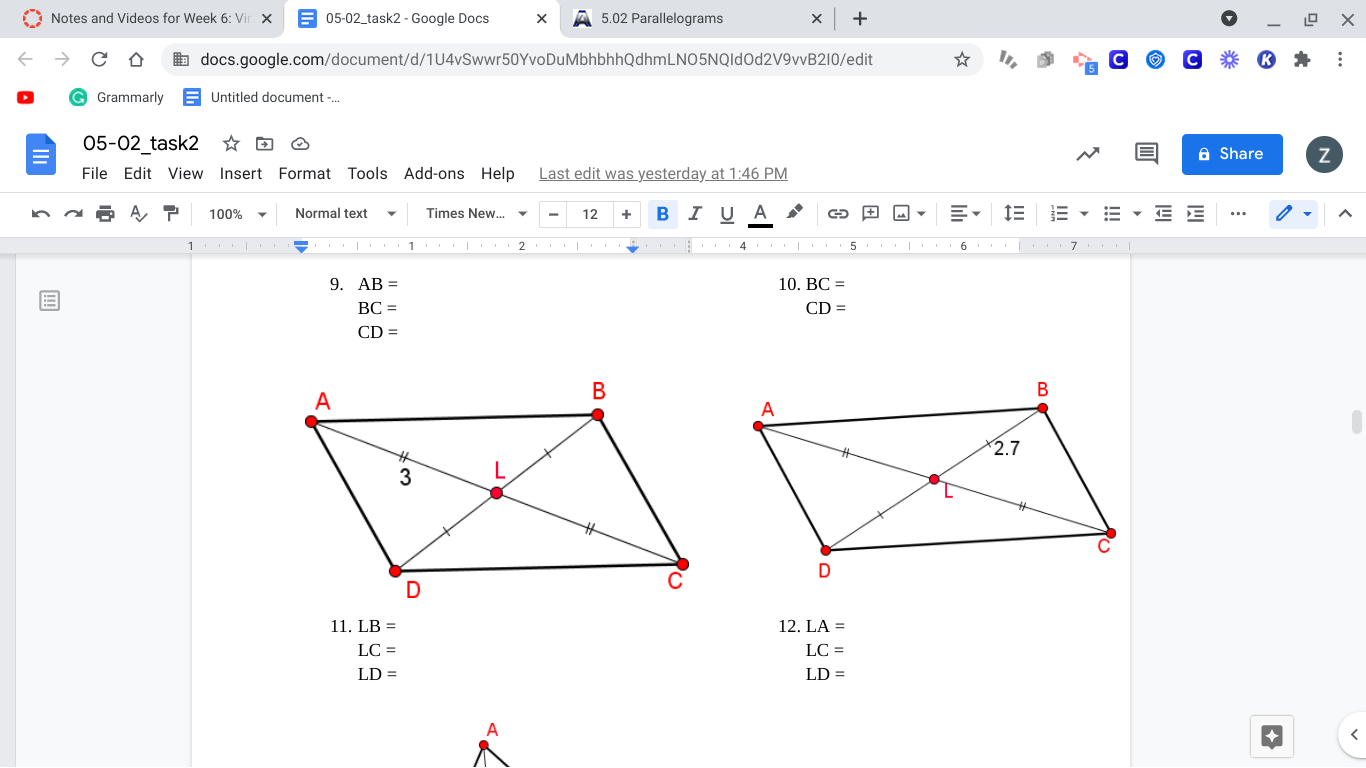Expand bulleted list style options
This screenshot has width=1366, height=768.
click(x=1137, y=213)
